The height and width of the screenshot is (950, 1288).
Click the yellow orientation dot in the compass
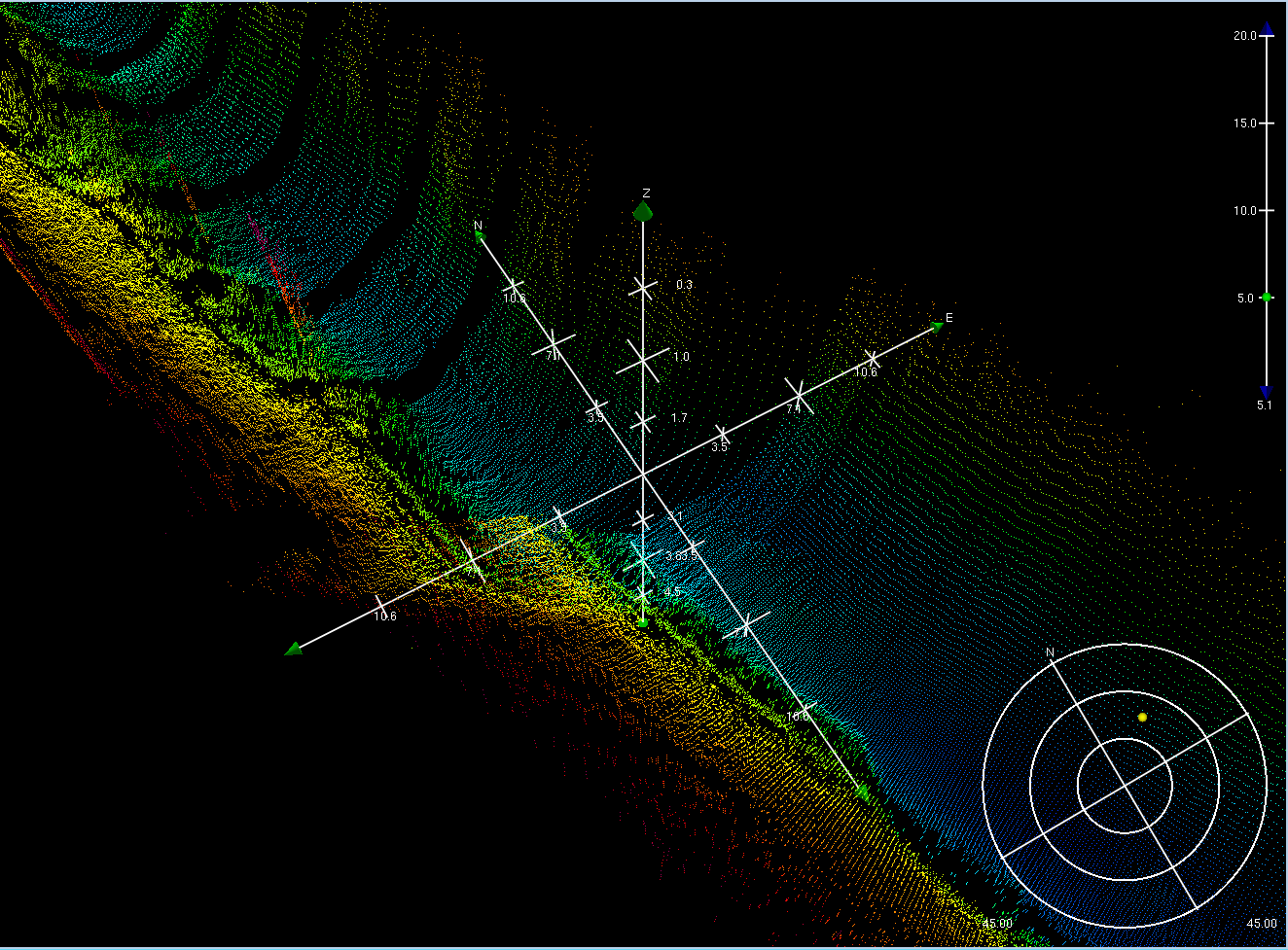(1141, 716)
